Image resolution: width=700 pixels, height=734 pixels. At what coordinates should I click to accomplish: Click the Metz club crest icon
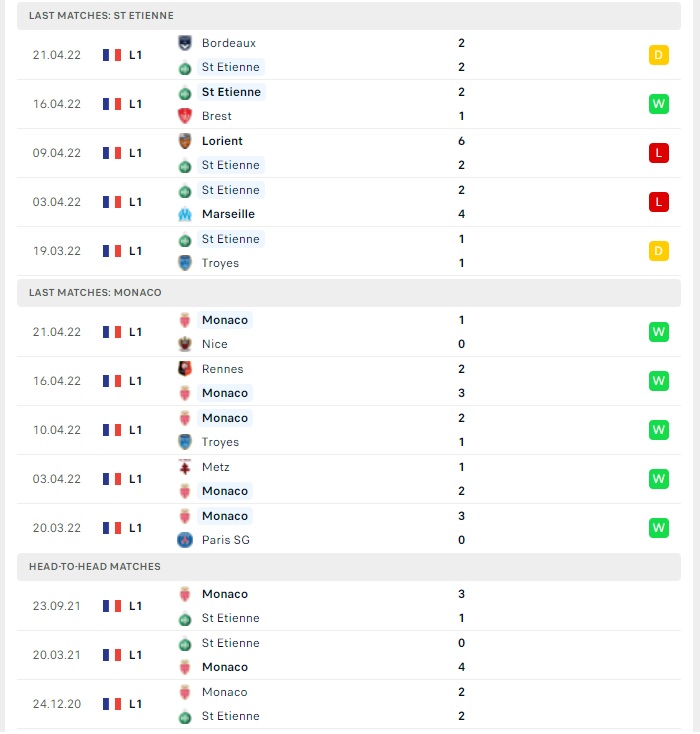point(185,467)
